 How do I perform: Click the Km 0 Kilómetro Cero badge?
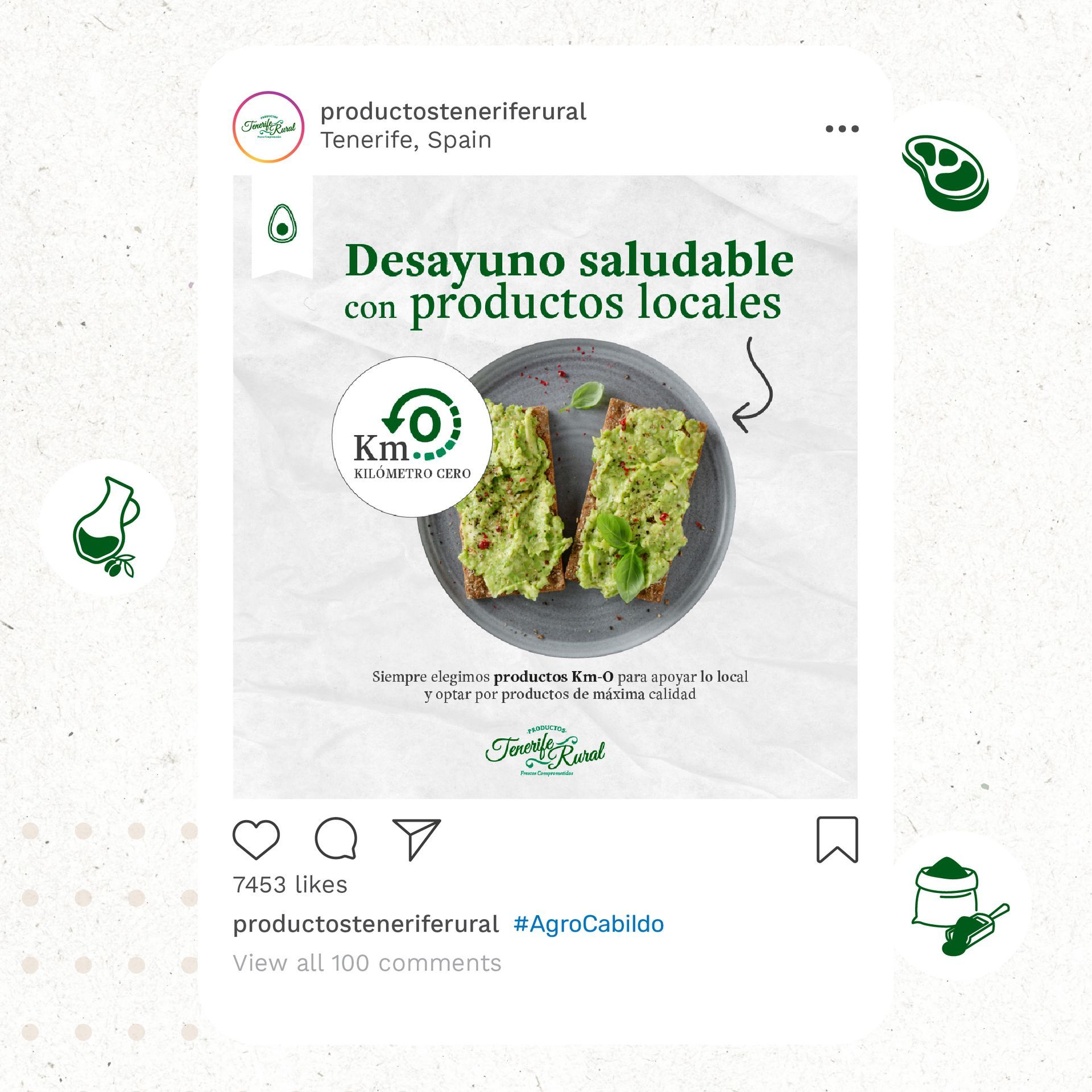coord(412,437)
